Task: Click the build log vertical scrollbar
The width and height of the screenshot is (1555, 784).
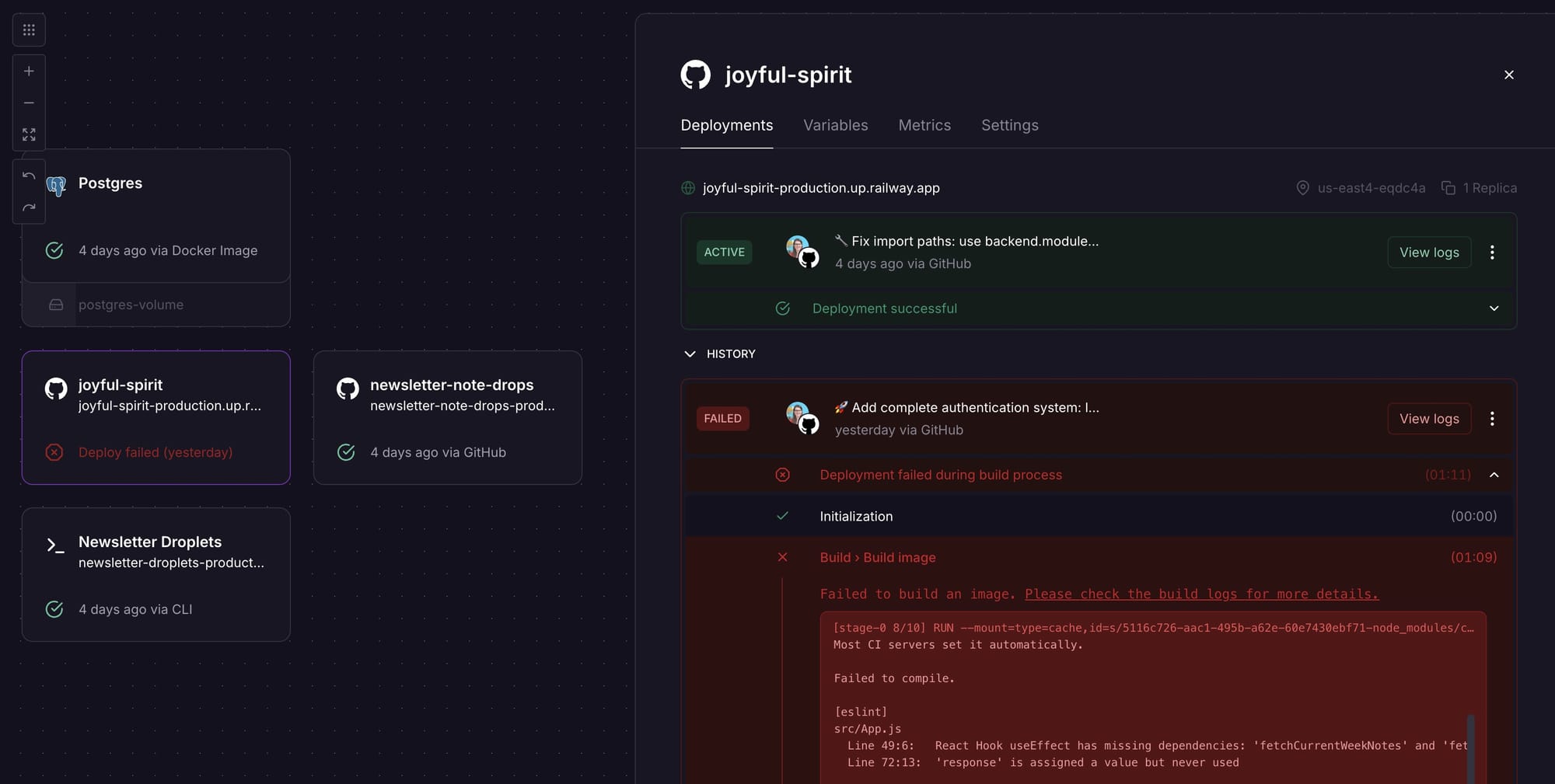Action: 1470,749
